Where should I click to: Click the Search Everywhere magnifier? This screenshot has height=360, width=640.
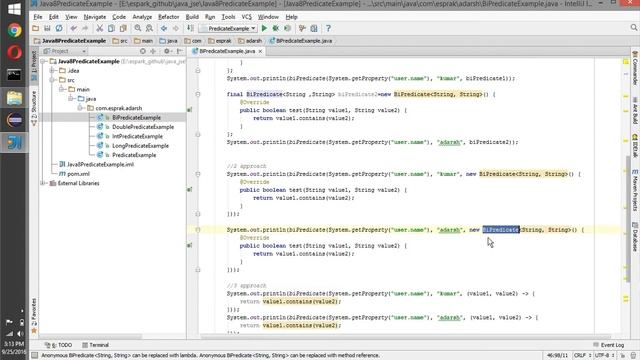coord(633,27)
